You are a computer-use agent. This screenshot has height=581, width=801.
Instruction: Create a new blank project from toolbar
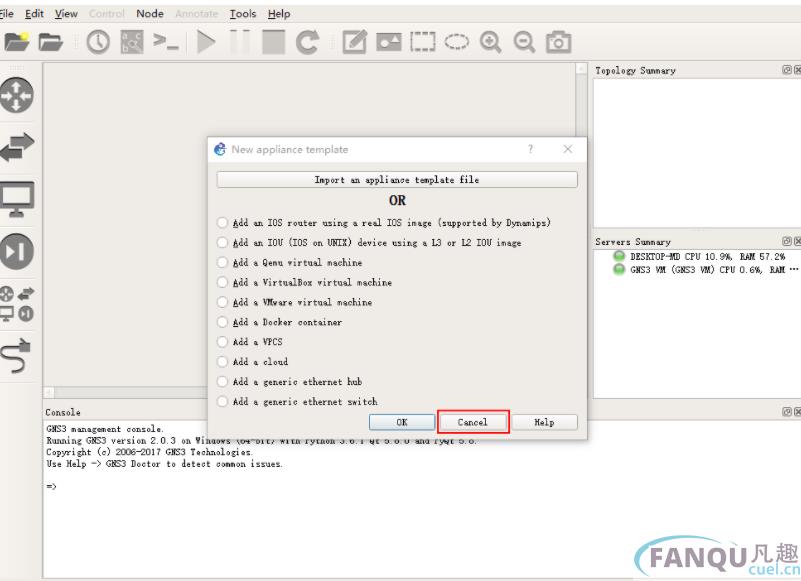(16, 41)
